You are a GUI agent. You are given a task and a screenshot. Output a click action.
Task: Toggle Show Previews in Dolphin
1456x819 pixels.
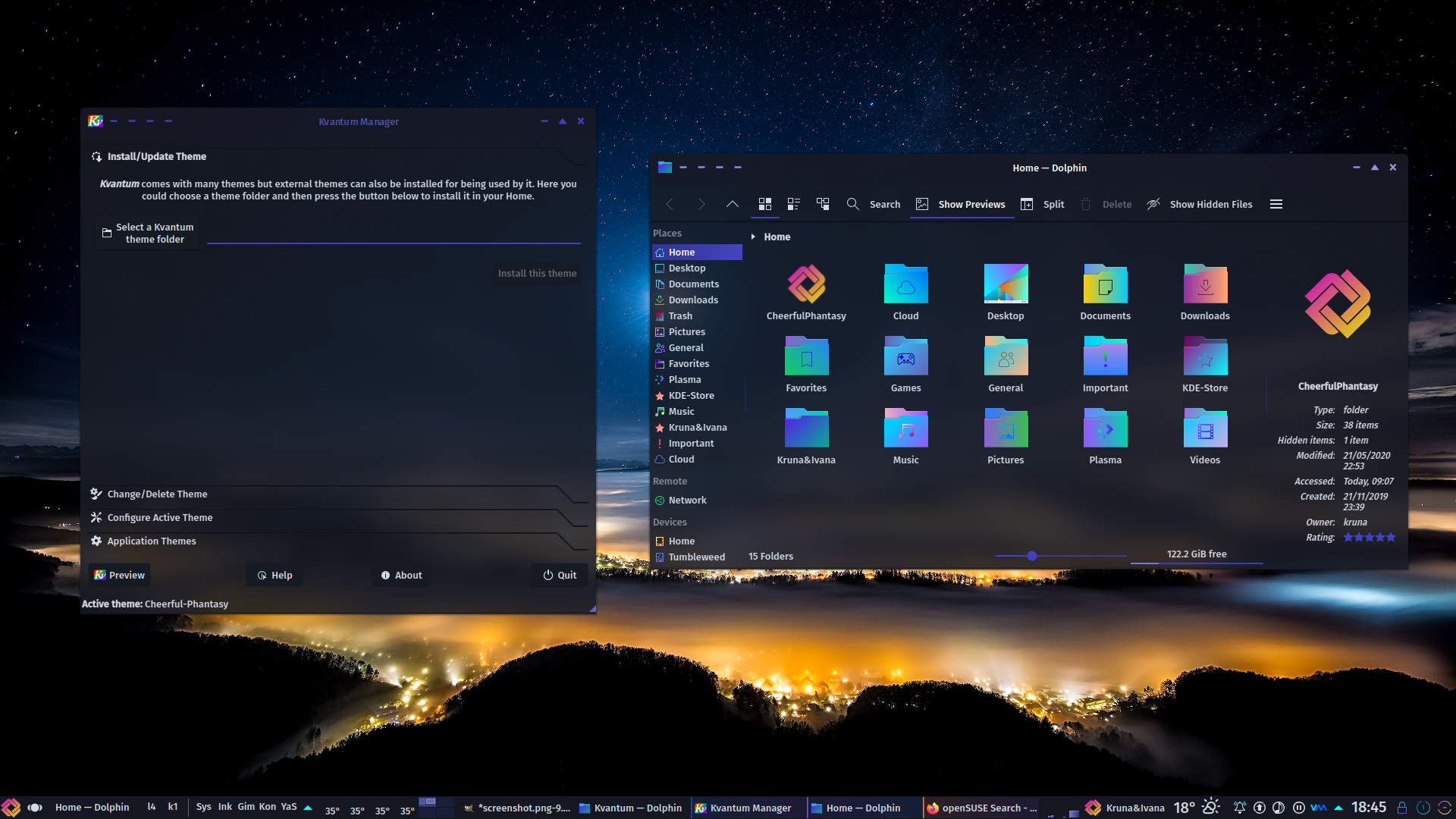pyautogui.click(x=961, y=204)
